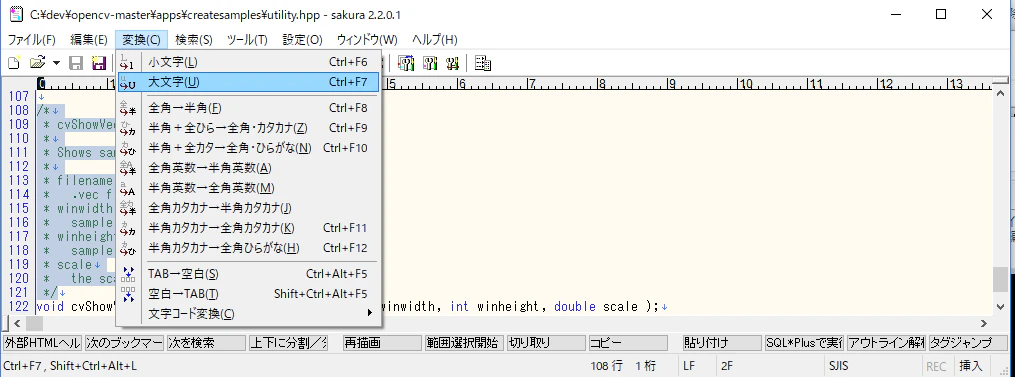
Task: Click the 上下に分割 function key button
Action: coord(288,343)
